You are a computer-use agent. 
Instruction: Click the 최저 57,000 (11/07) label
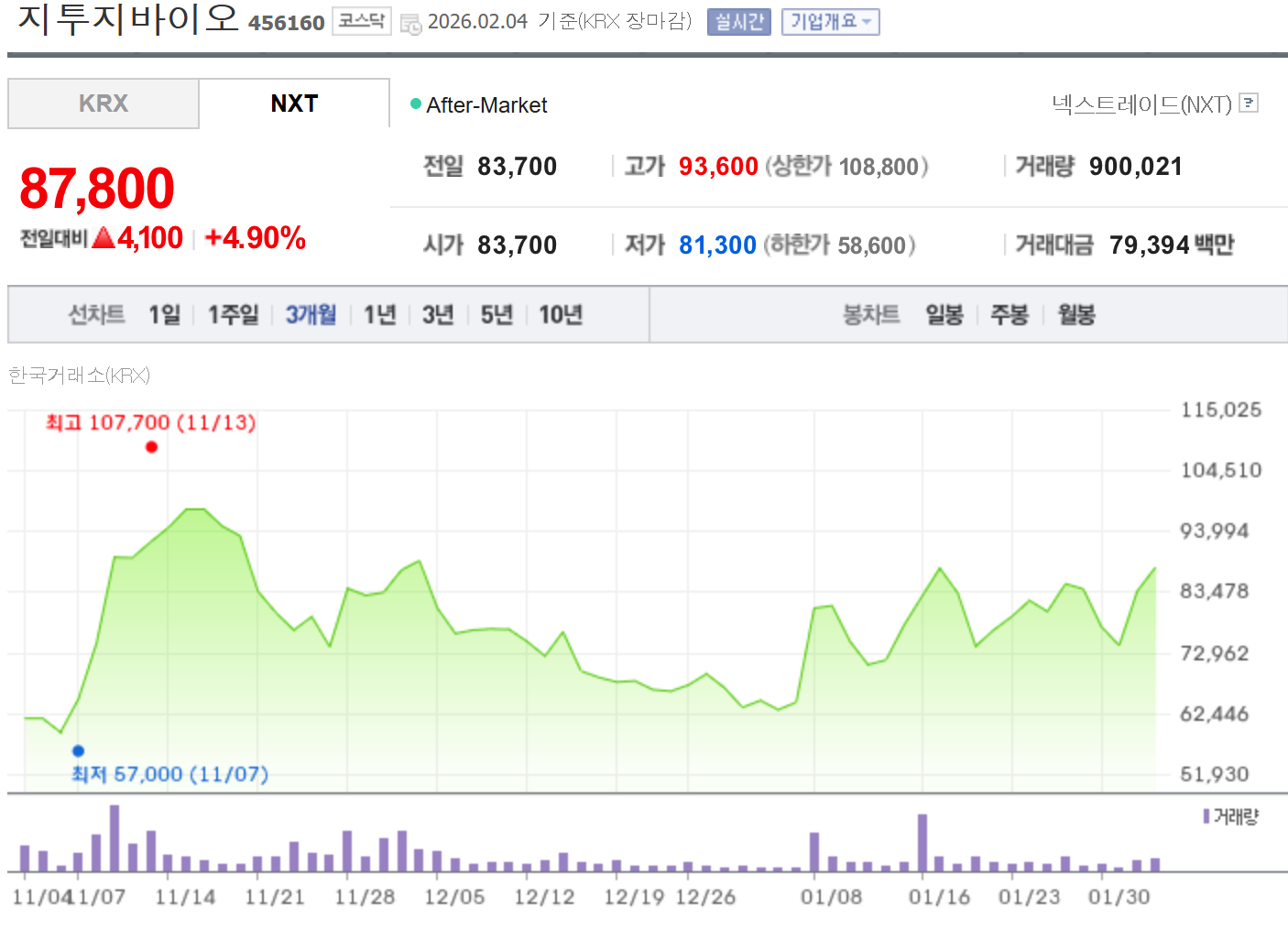click(x=170, y=774)
